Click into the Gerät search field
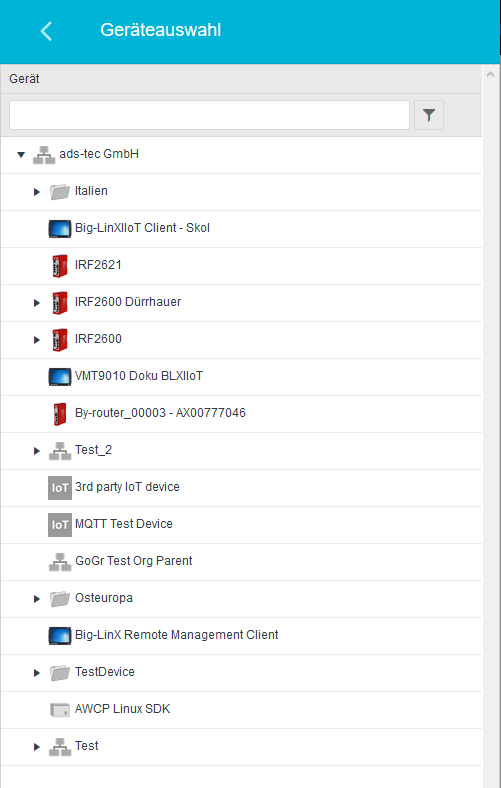 coord(209,115)
